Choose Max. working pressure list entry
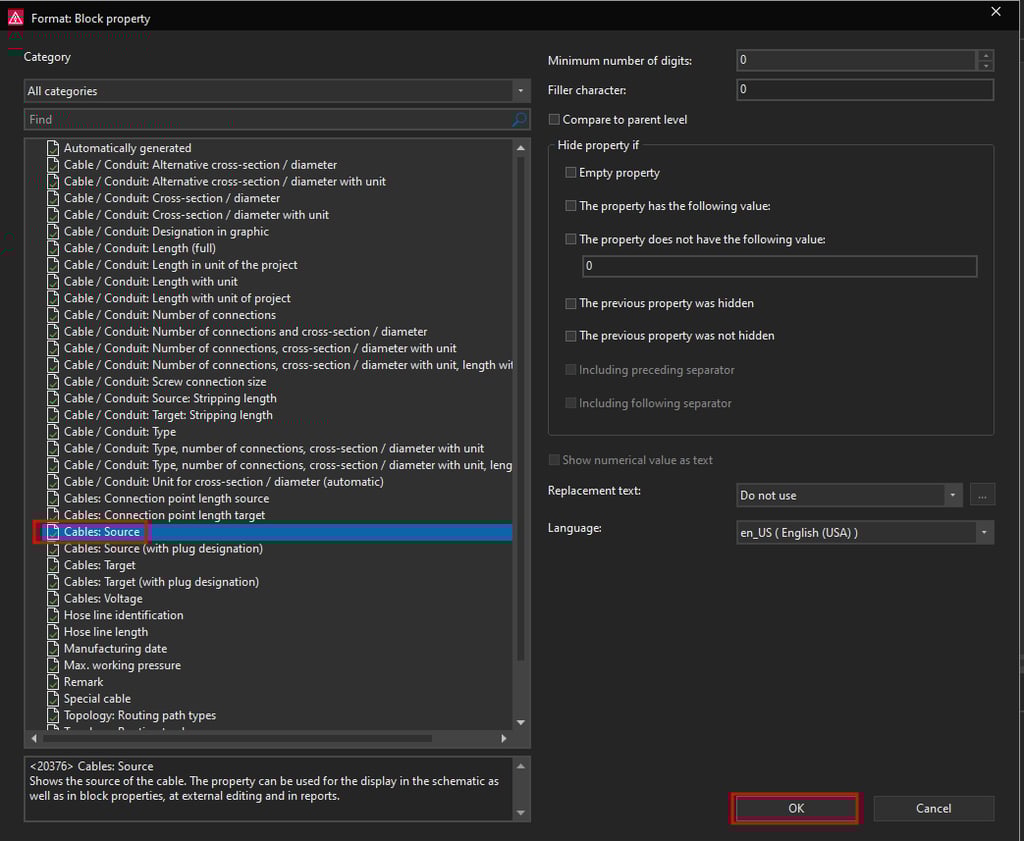Screen dimensions: 1024x841 tap(122, 666)
